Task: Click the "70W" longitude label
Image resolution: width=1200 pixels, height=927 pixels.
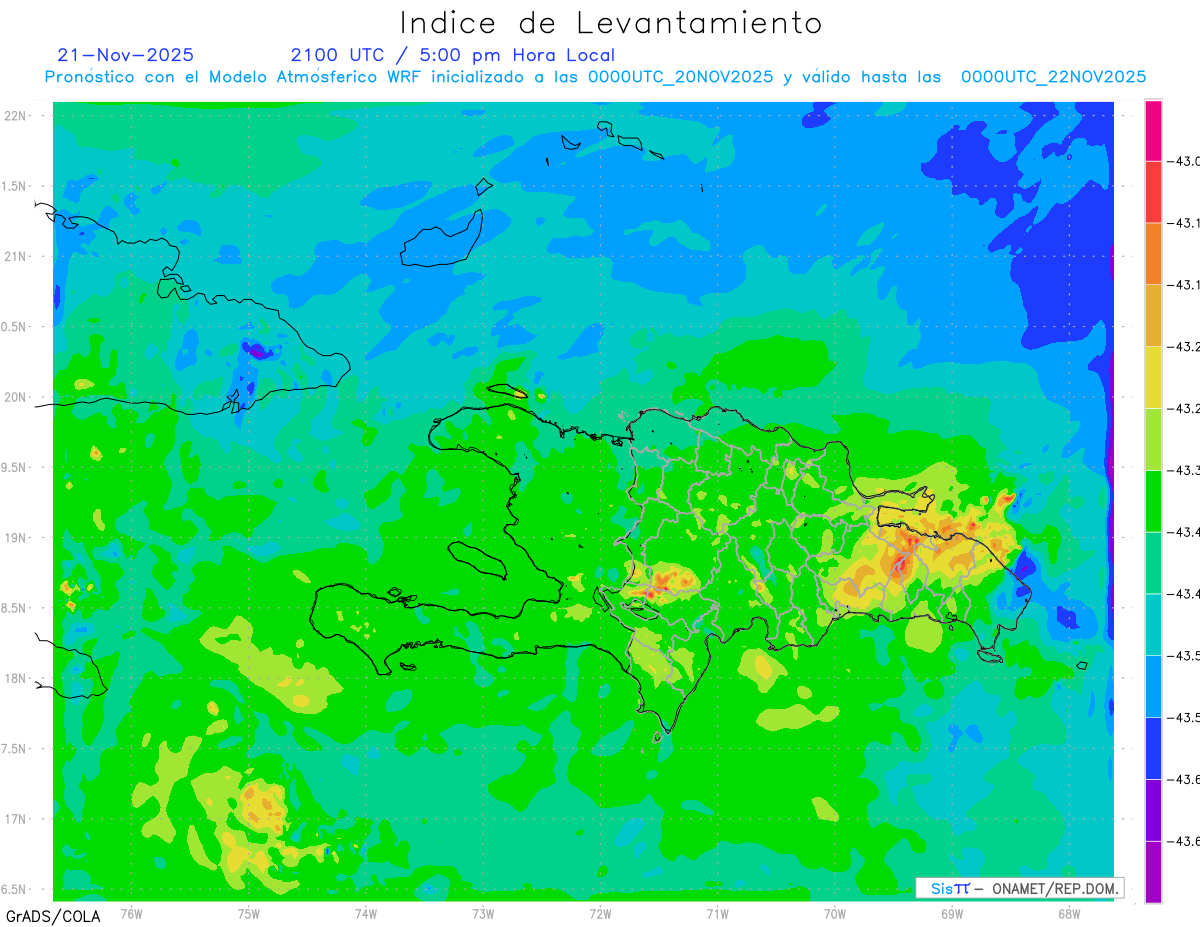Action: [835, 915]
